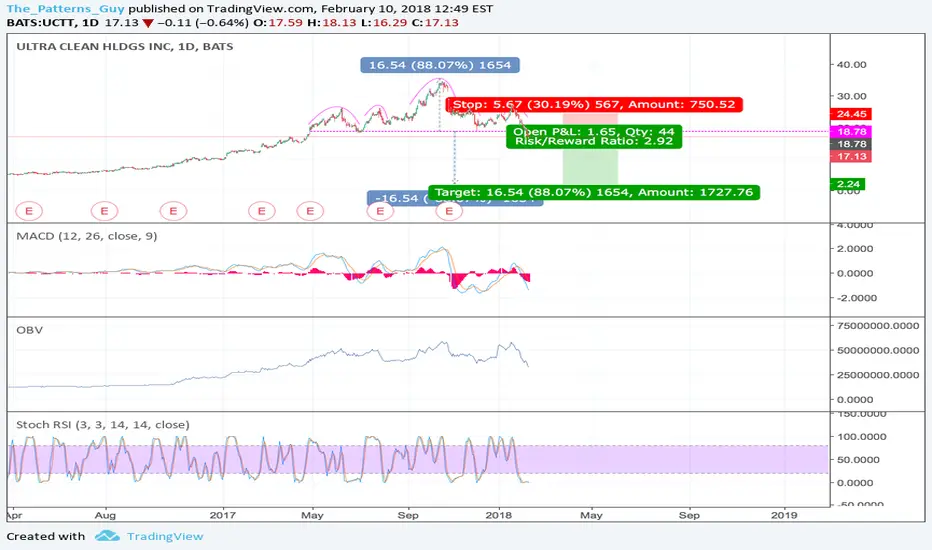
Task: Open the MACD (12, 26, close, 9) indicator label
Action: click(x=87, y=236)
